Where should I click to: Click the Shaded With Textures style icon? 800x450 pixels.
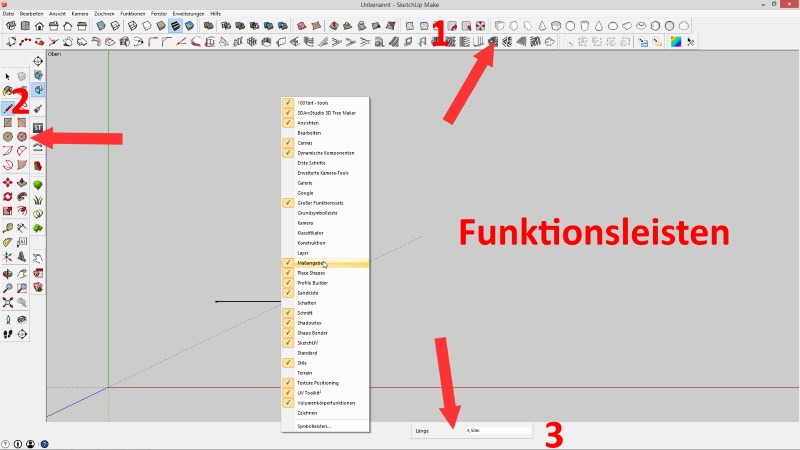pos(175,26)
